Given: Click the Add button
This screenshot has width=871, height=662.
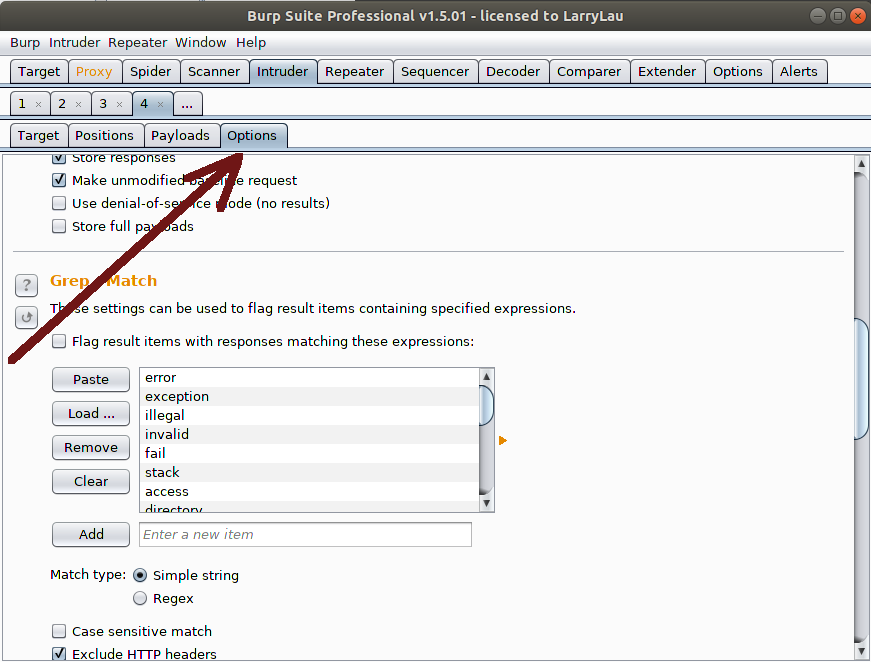Looking at the screenshot, I should point(91,534).
